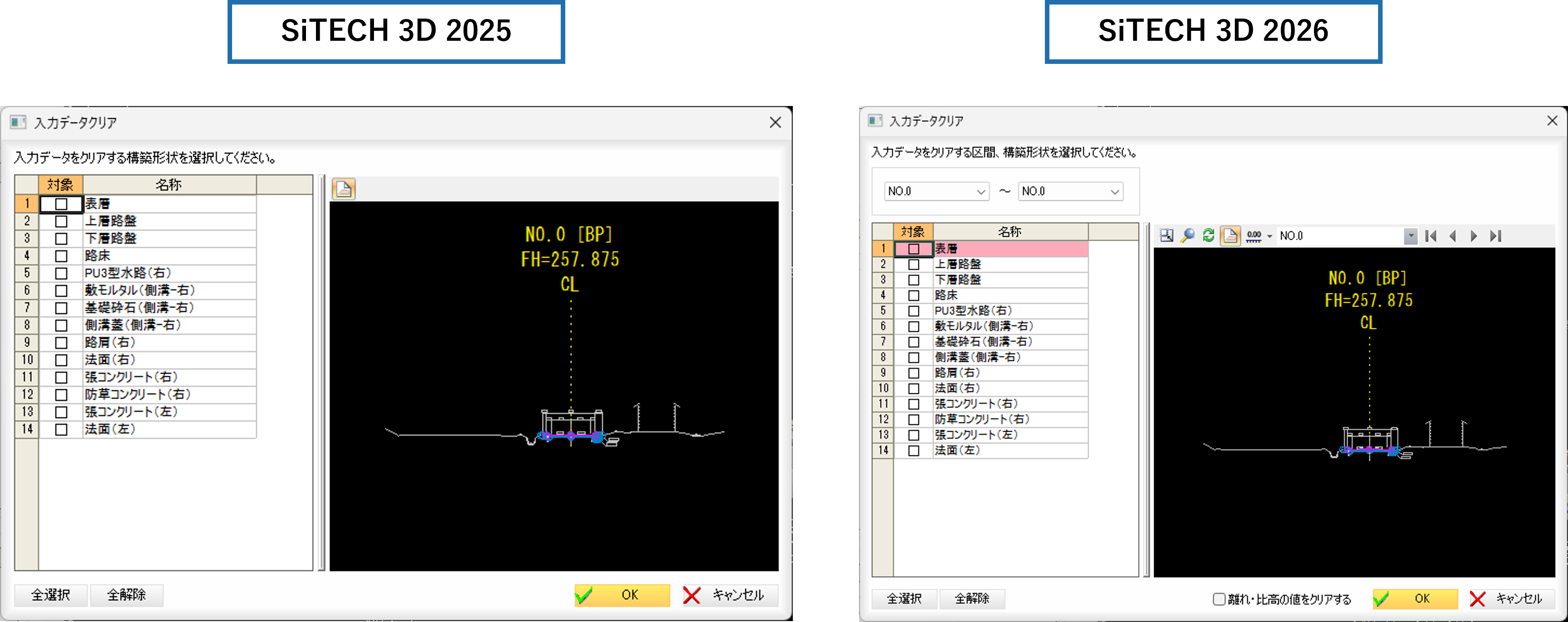Screen dimensions: 1568x622
Task: Select 法面(左) name in the 2026 list
Action: [x=1010, y=451]
